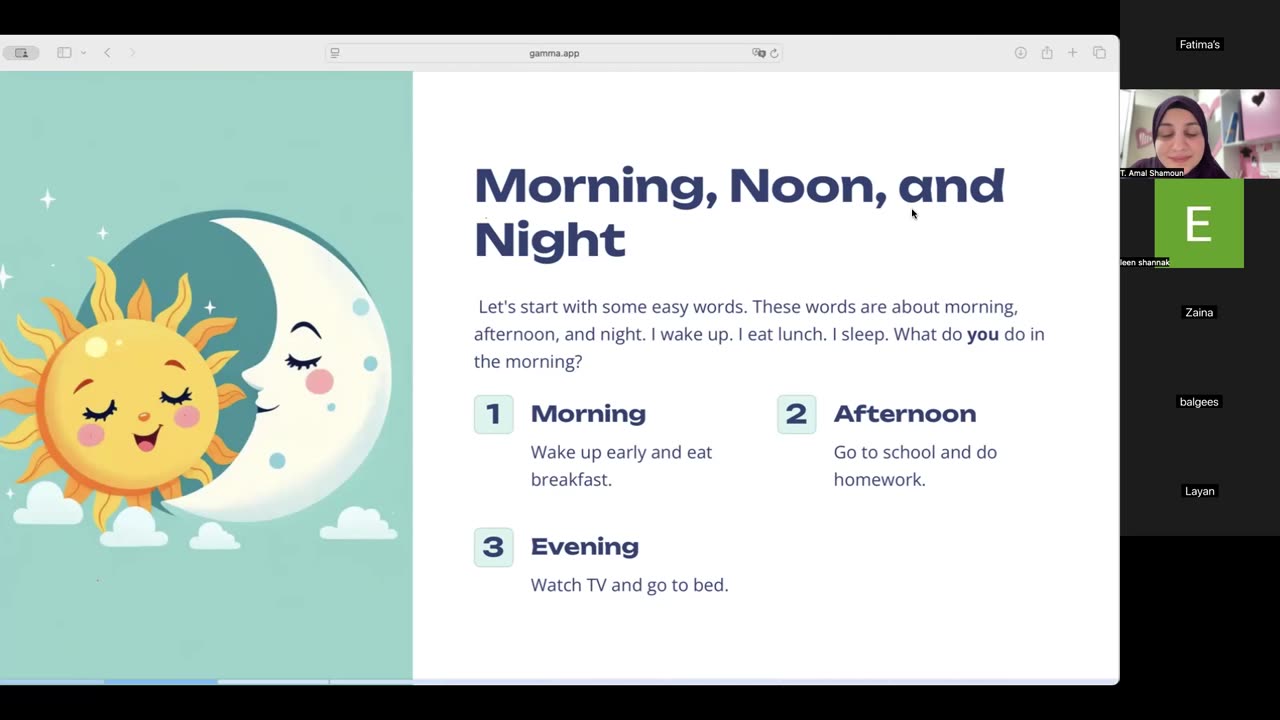The image size is (1280, 720).
Task: Click the bold word 'you' in paragraph
Action: (983, 334)
